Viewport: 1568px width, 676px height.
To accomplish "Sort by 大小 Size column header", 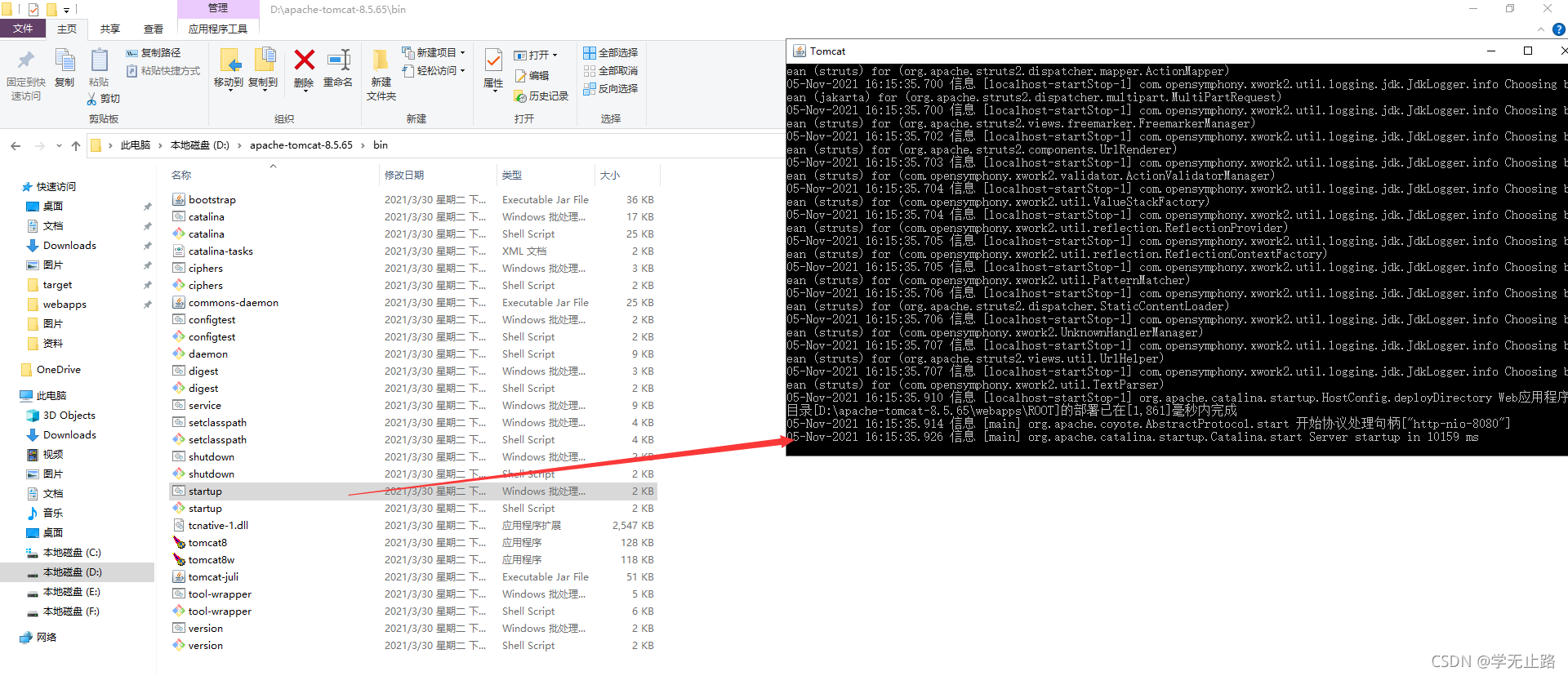I will tap(610, 176).
